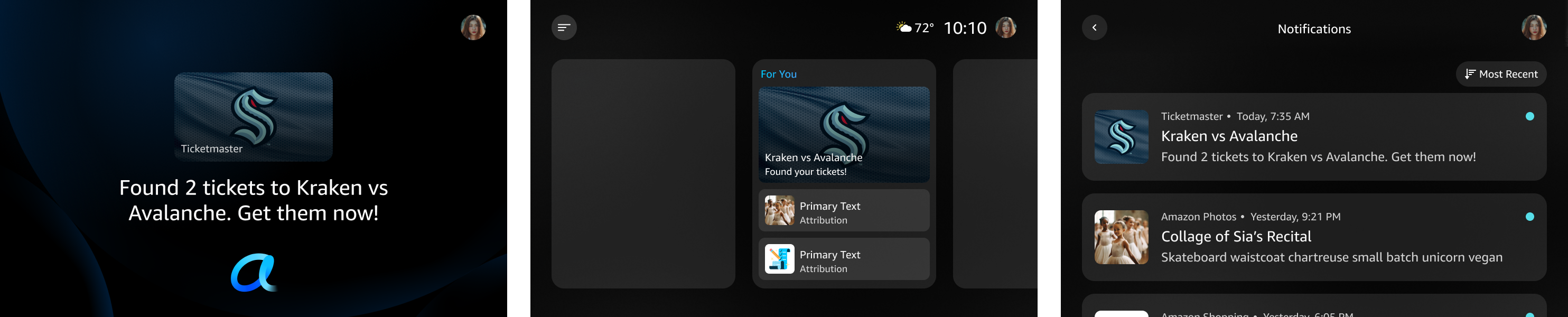Click the Alexa logo icon
This screenshot has width=1568, height=317.
click(253, 273)
